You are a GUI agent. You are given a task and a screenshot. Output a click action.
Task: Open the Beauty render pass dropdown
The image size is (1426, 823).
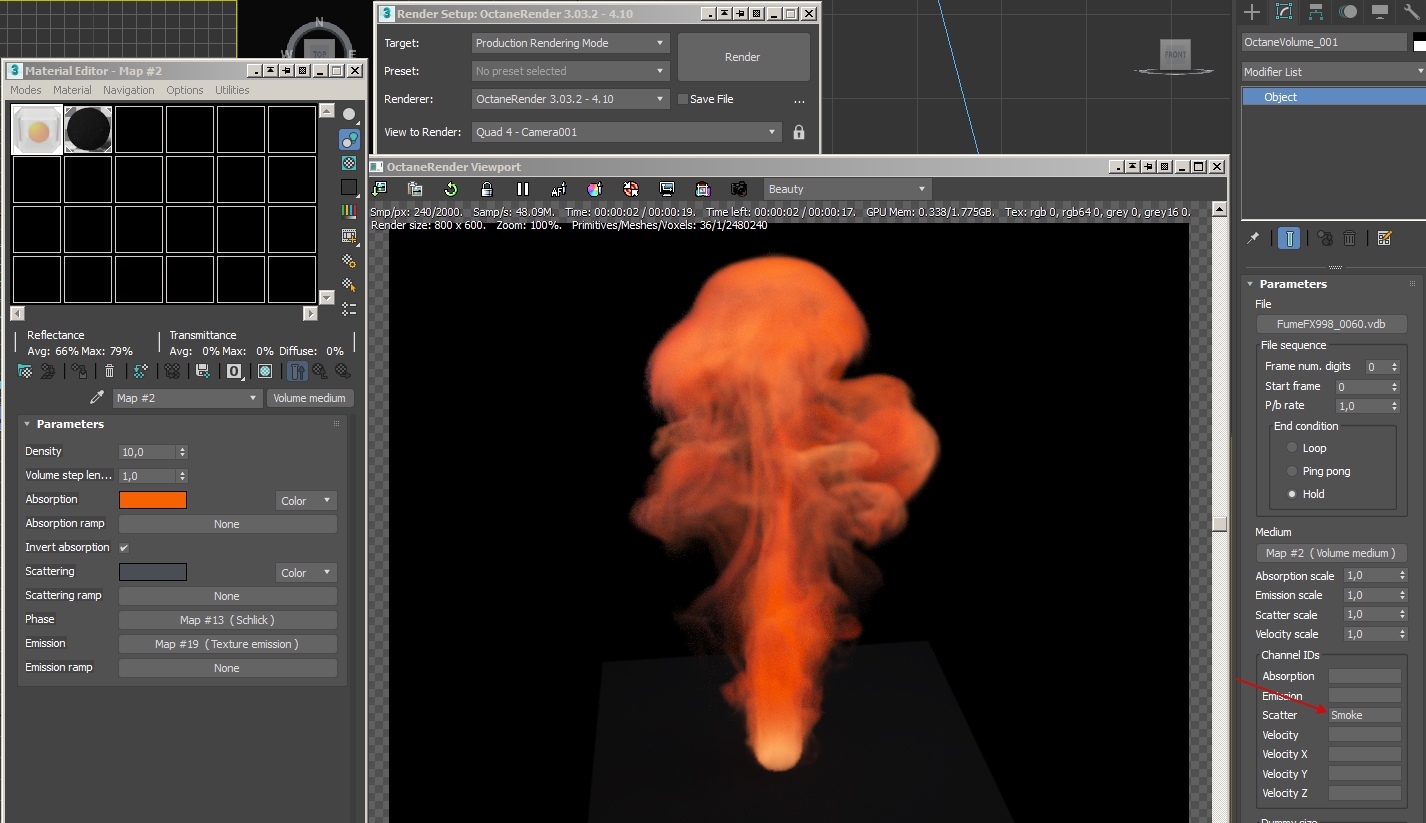click(x=848, y=189)
